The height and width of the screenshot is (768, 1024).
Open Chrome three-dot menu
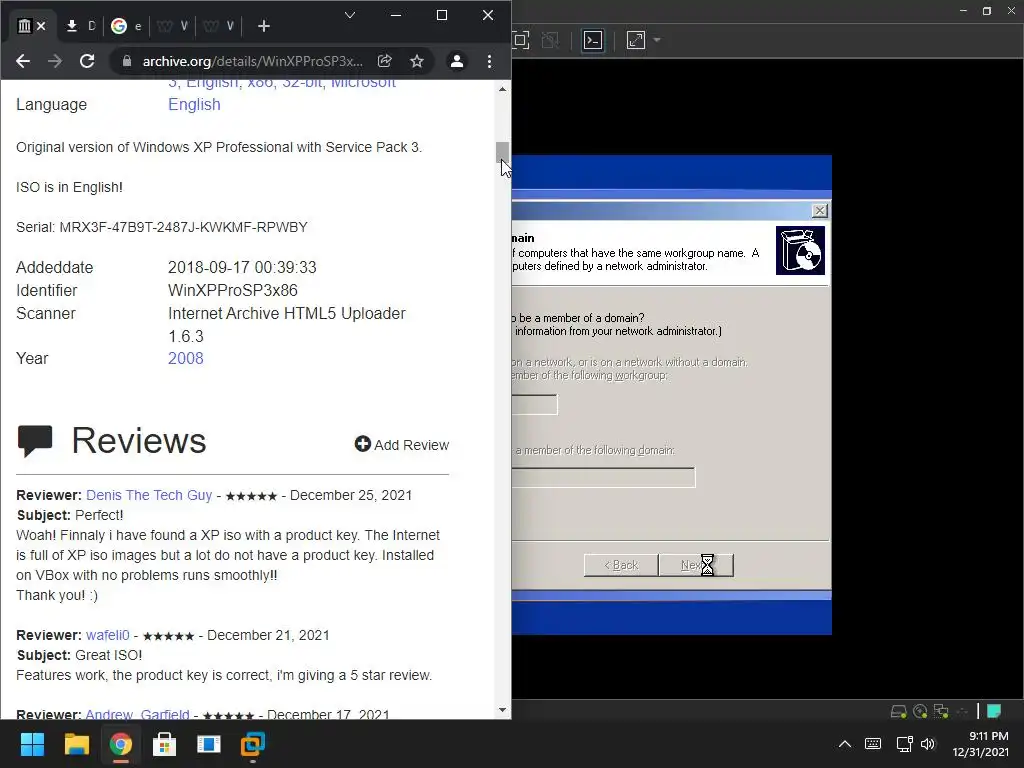pyautogui.click(x=489, y=61)
